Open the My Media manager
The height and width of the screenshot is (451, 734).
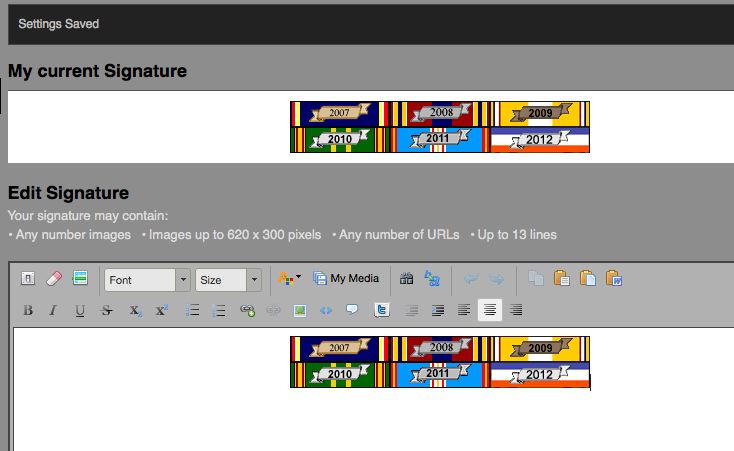pyautogui.click(x=345, y=279)
